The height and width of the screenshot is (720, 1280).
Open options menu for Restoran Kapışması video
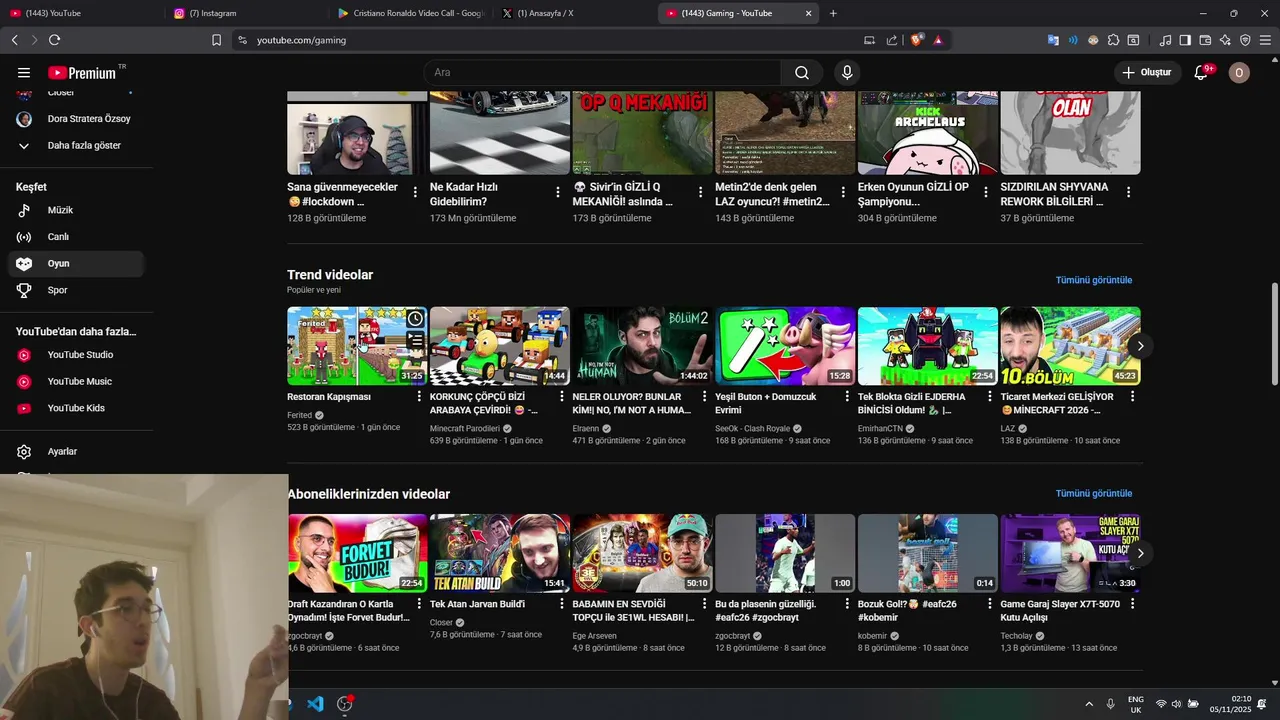pos(418,397)
